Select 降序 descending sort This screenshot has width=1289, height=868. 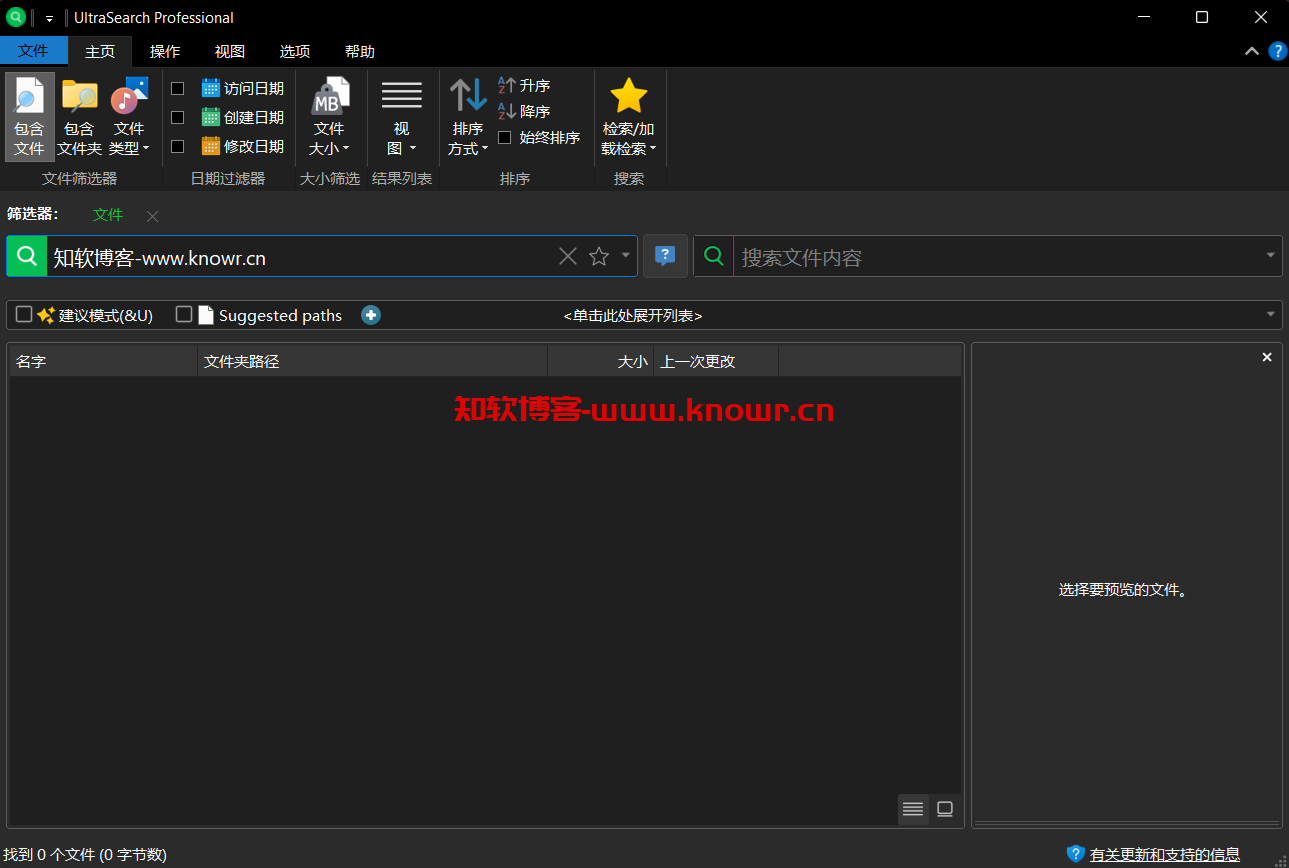pos(524,111)
